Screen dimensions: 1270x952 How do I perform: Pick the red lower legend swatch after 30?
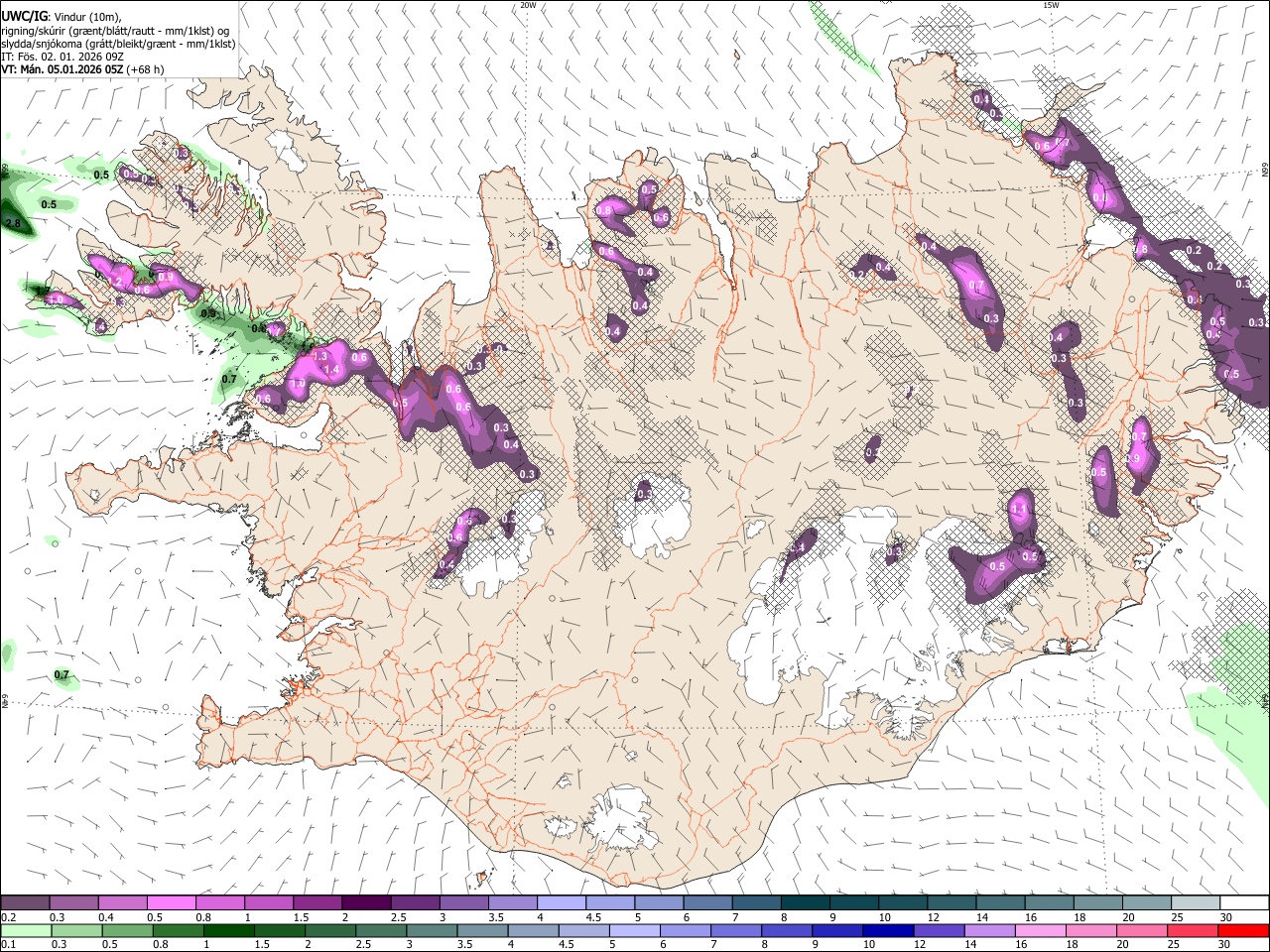tap(1242, 930)
